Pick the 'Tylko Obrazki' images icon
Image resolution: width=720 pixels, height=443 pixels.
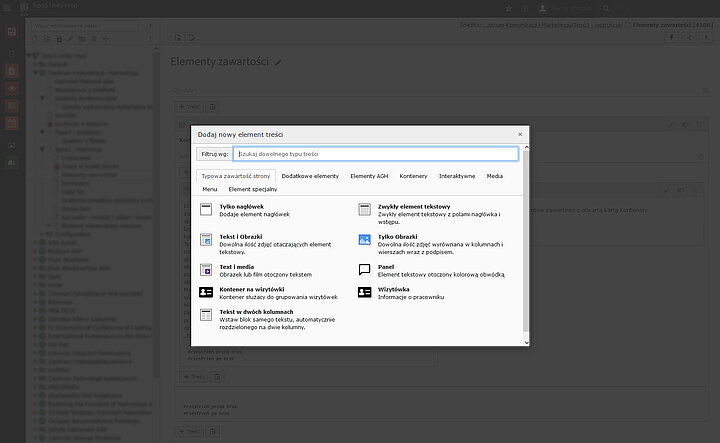point(365,239)
